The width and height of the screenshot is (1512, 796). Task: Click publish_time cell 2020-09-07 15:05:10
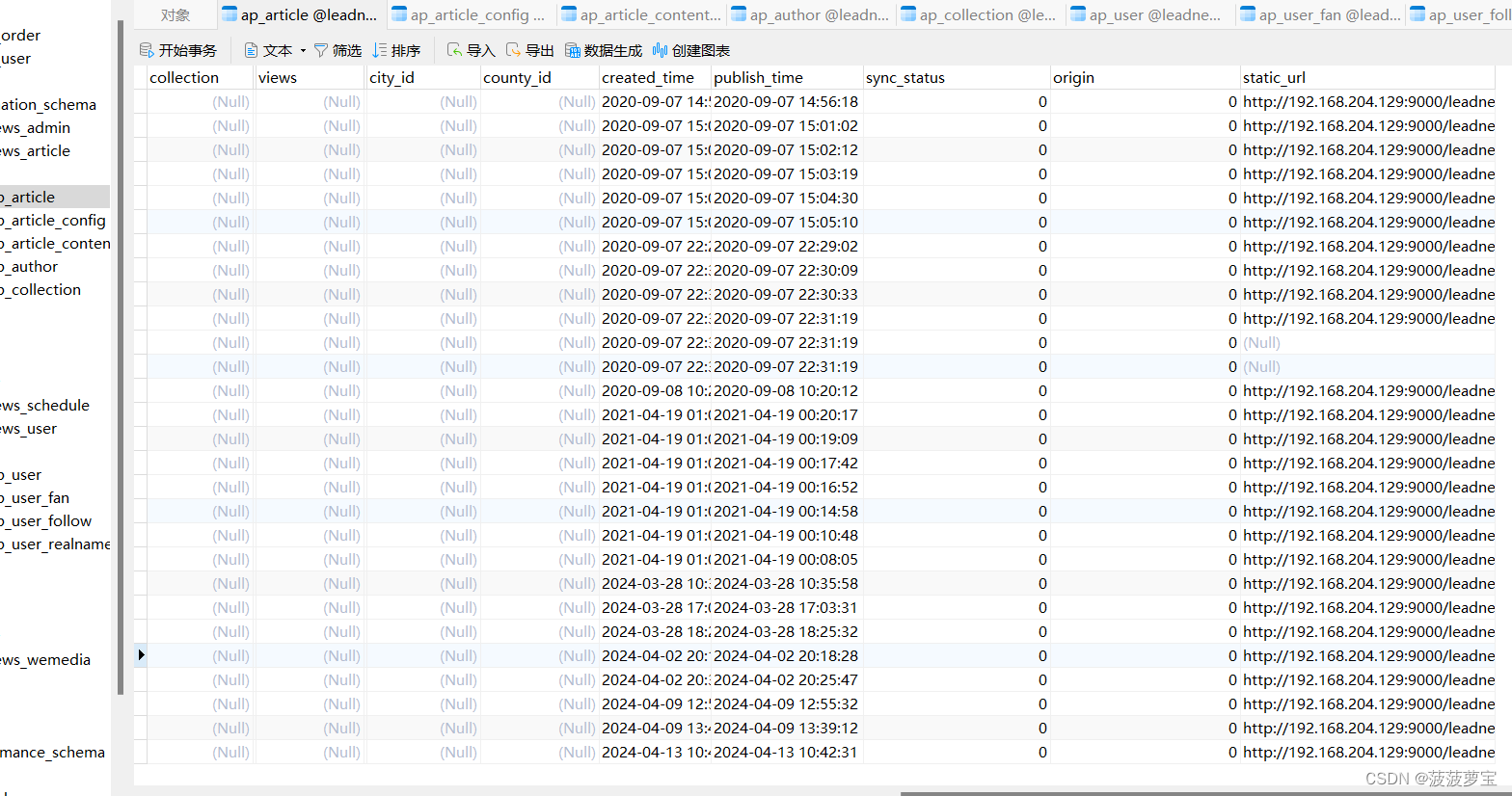[x=787, y=222]
